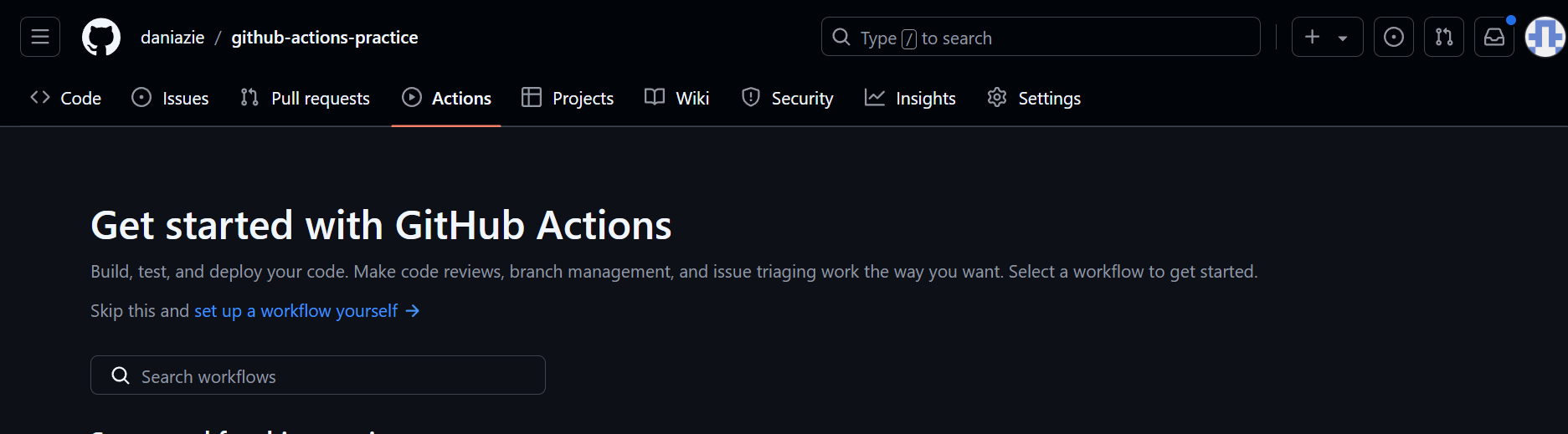
Task: Click the plus icon to create new
Action: pos(1313,37)
